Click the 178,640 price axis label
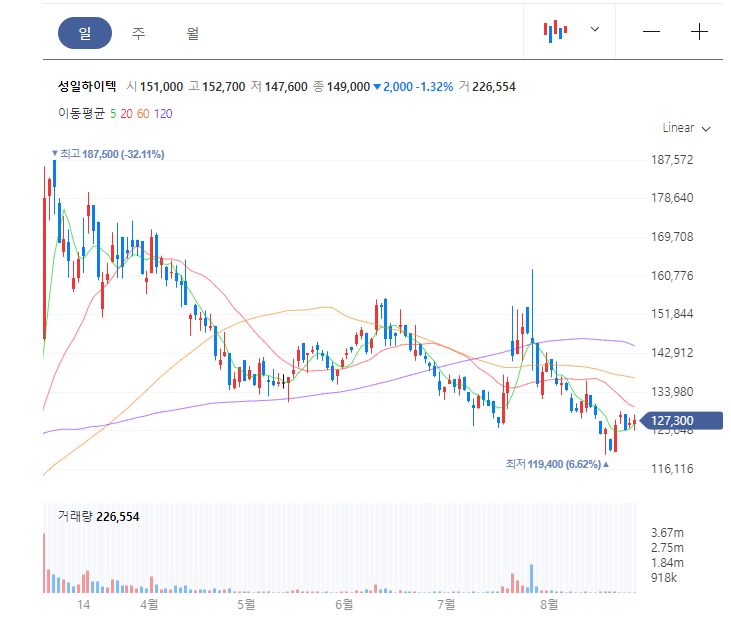This screenshot has width=731, height=640. point(672,198)
